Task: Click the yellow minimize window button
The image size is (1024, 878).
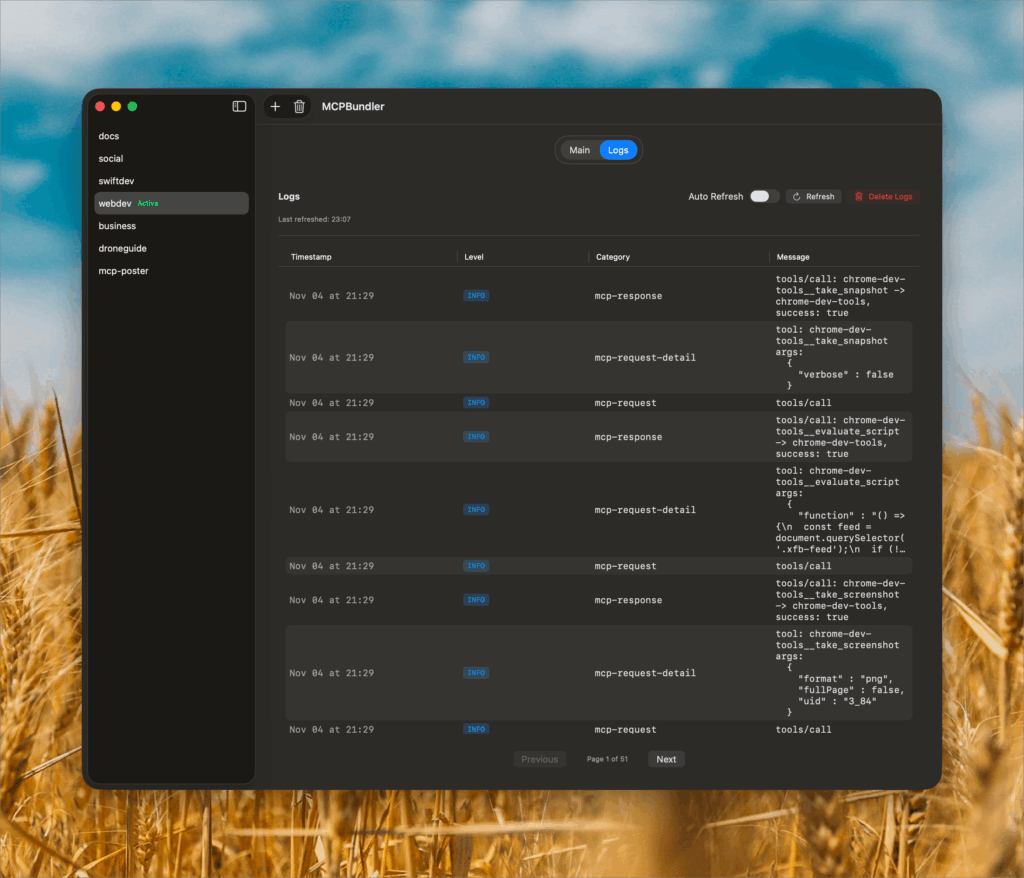Action: coord(116,106)
